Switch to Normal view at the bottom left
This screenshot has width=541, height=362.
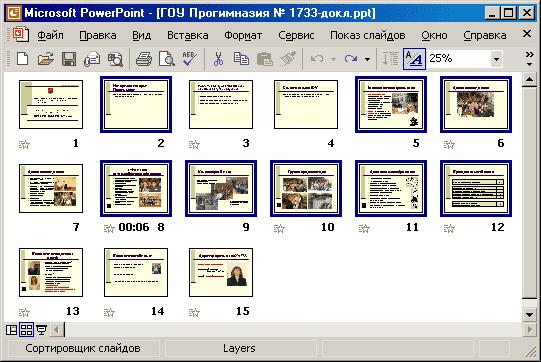pyautogui.click(x=11, y=330)
